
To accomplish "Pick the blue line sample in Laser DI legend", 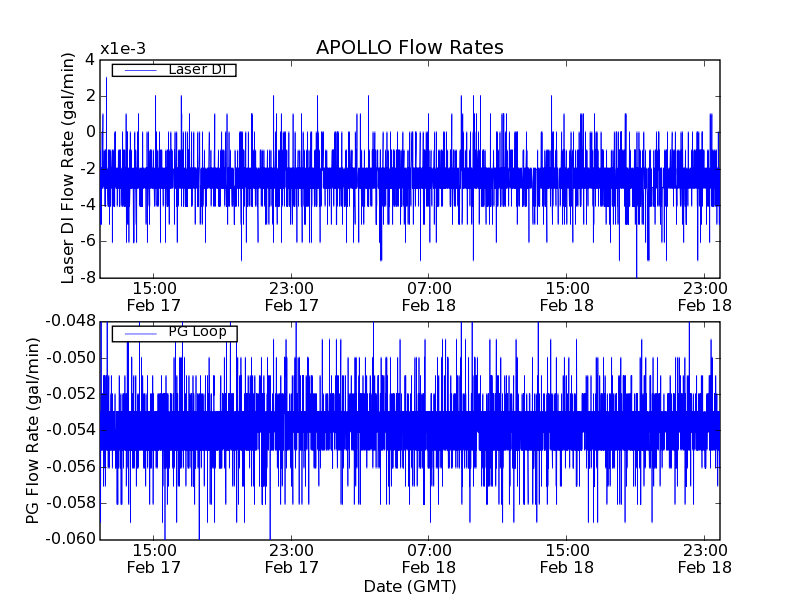I will (x=139, y=70).
